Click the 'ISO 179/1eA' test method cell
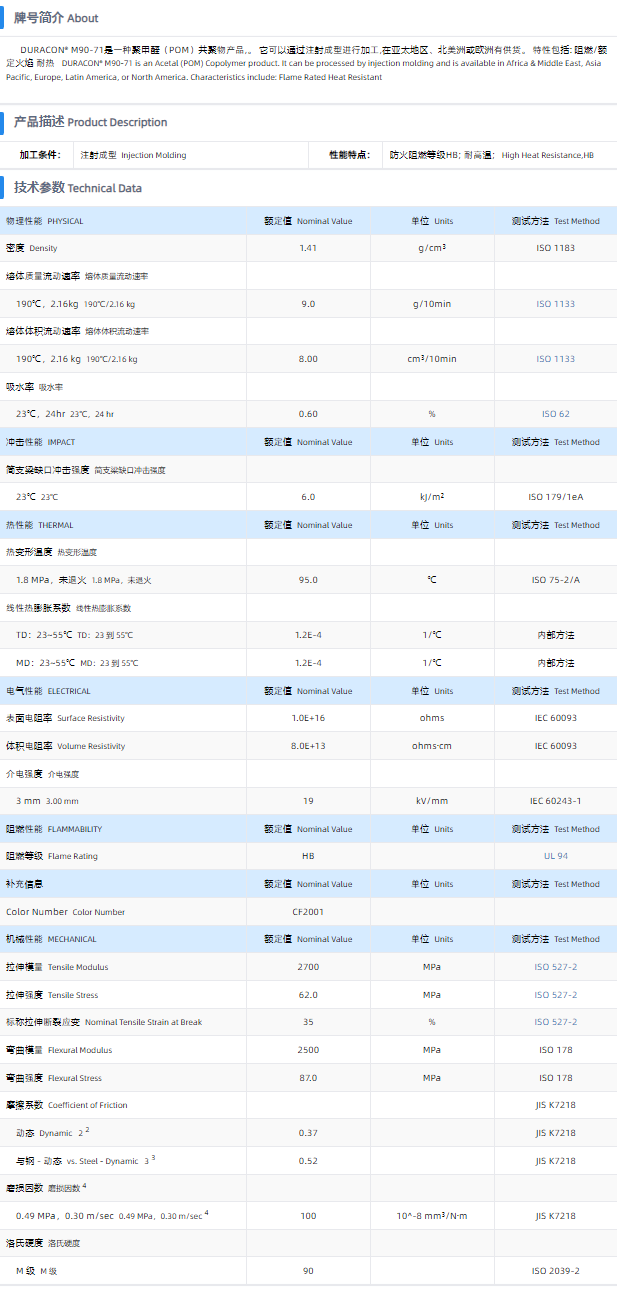 coord(555,497)
